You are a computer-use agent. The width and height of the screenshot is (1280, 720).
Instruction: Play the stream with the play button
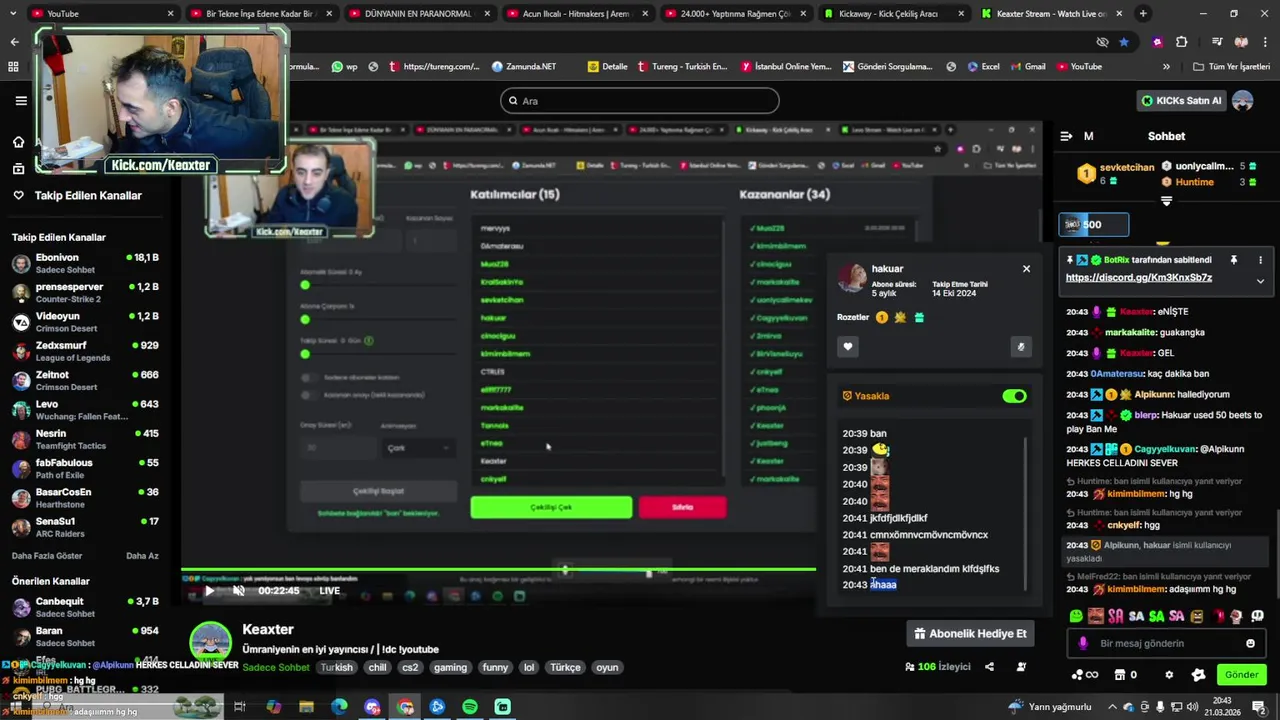click(209, 591)
